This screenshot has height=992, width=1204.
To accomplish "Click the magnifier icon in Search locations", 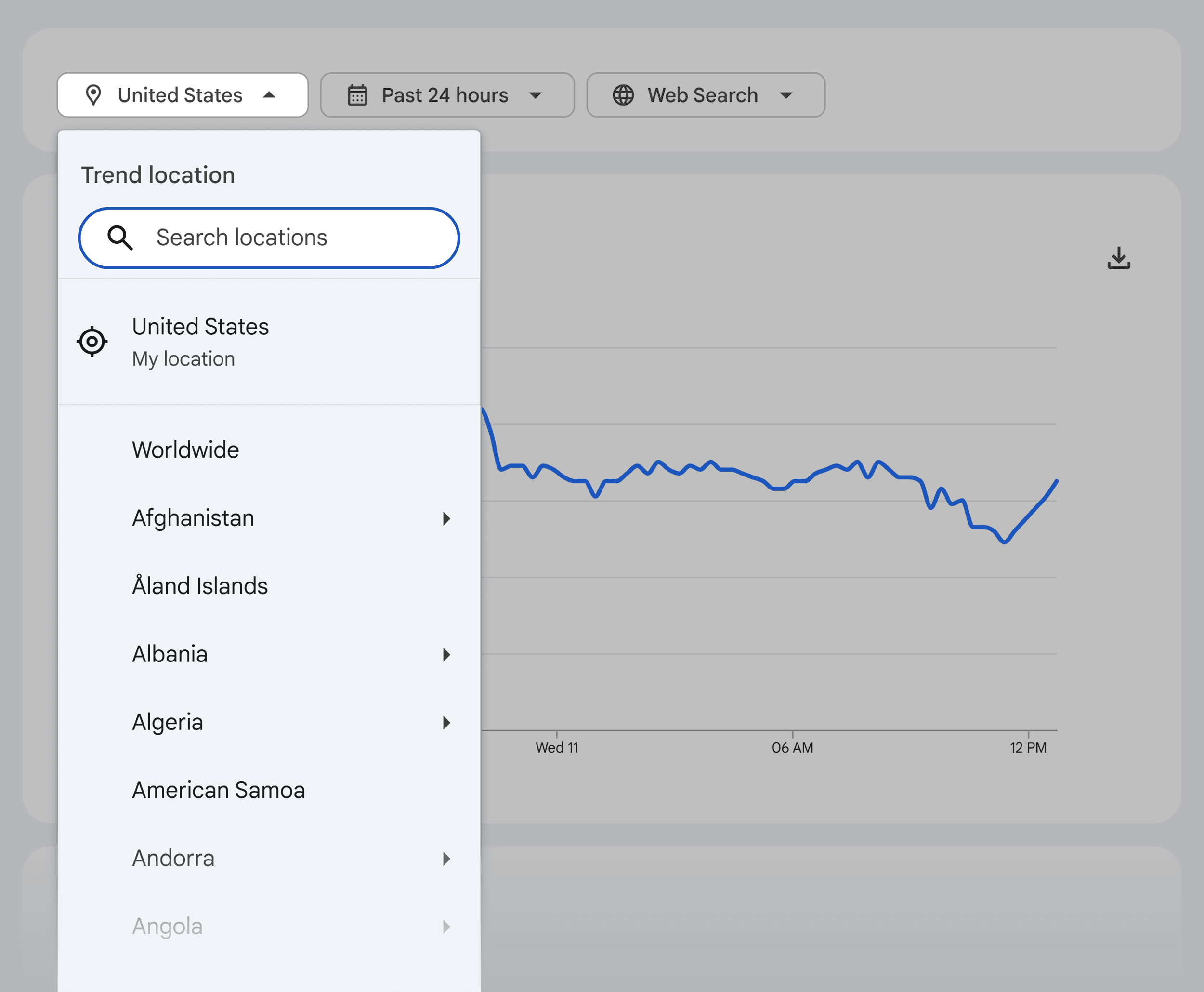I will (120, 238).
